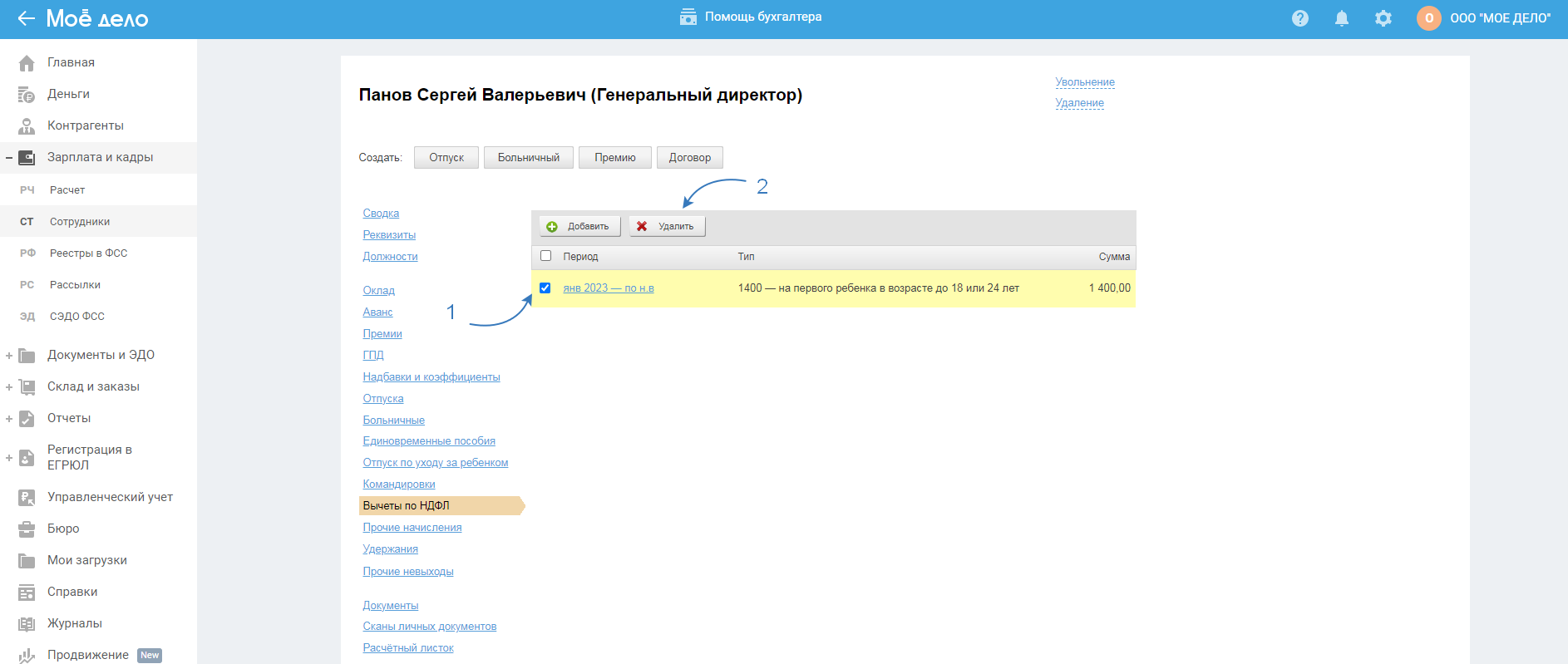Click the back arrow icon in header
Viewport: 1568px width, 664px height.
tap(26, 18)
